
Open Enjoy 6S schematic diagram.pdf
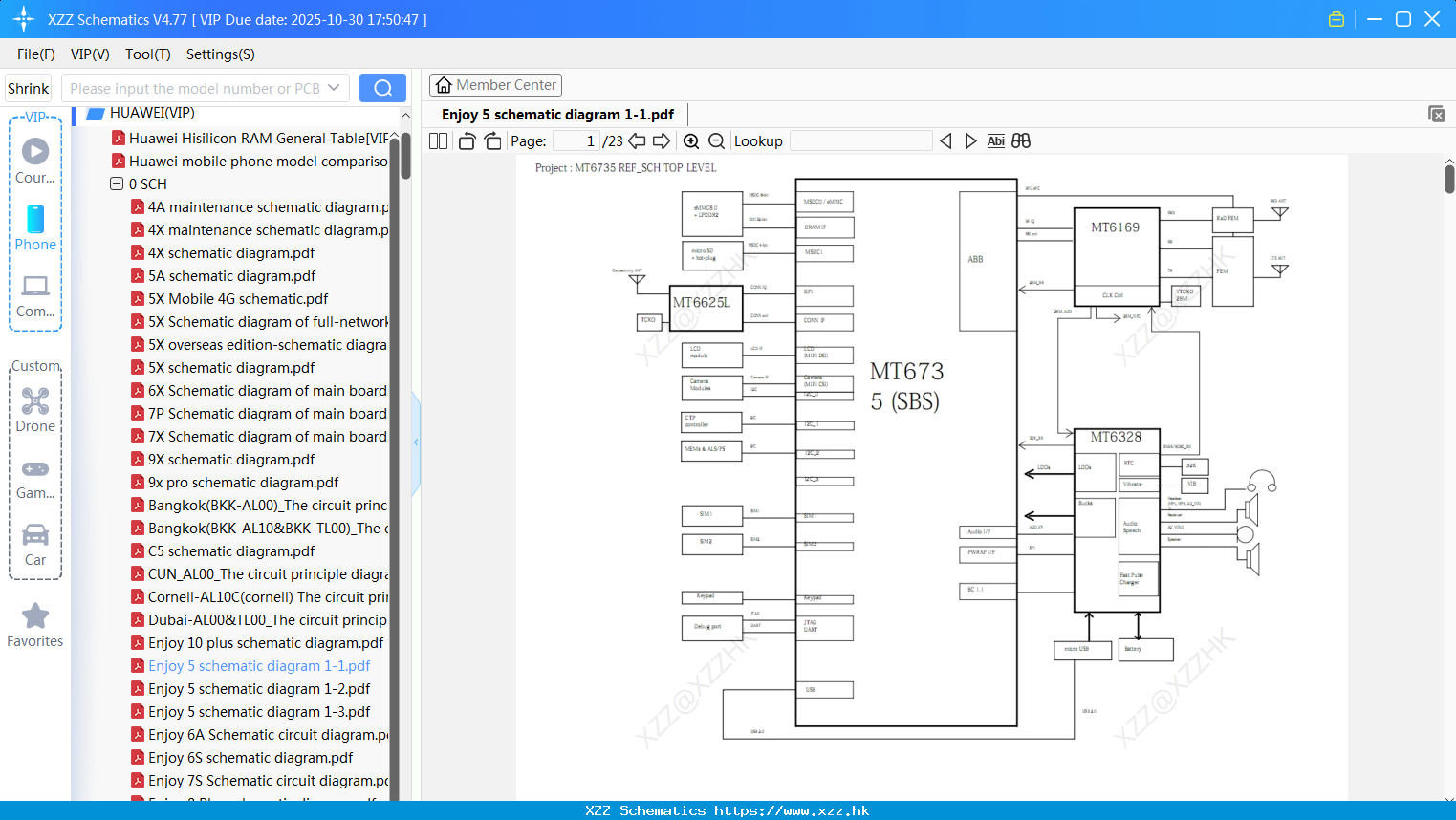click(242, 758)
